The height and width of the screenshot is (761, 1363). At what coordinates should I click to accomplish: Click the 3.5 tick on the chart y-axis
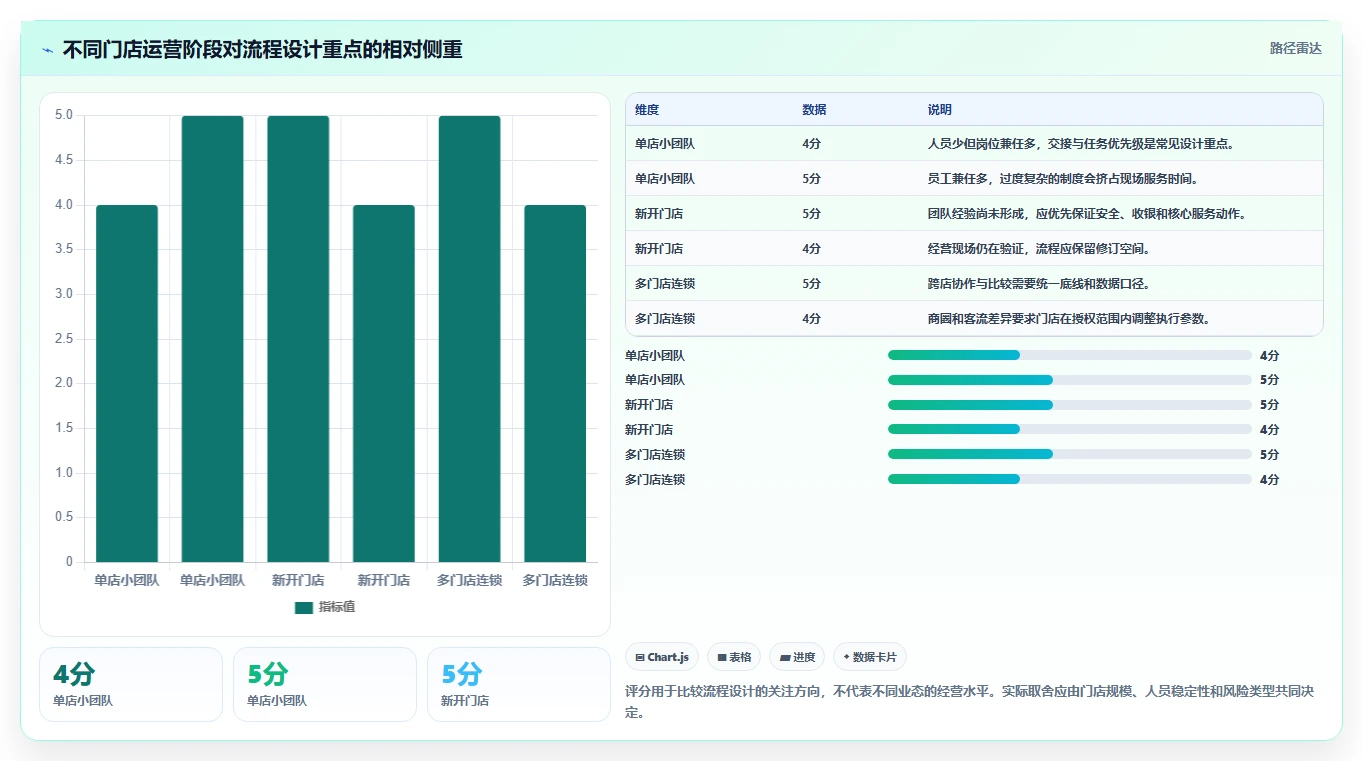(63, 249)
